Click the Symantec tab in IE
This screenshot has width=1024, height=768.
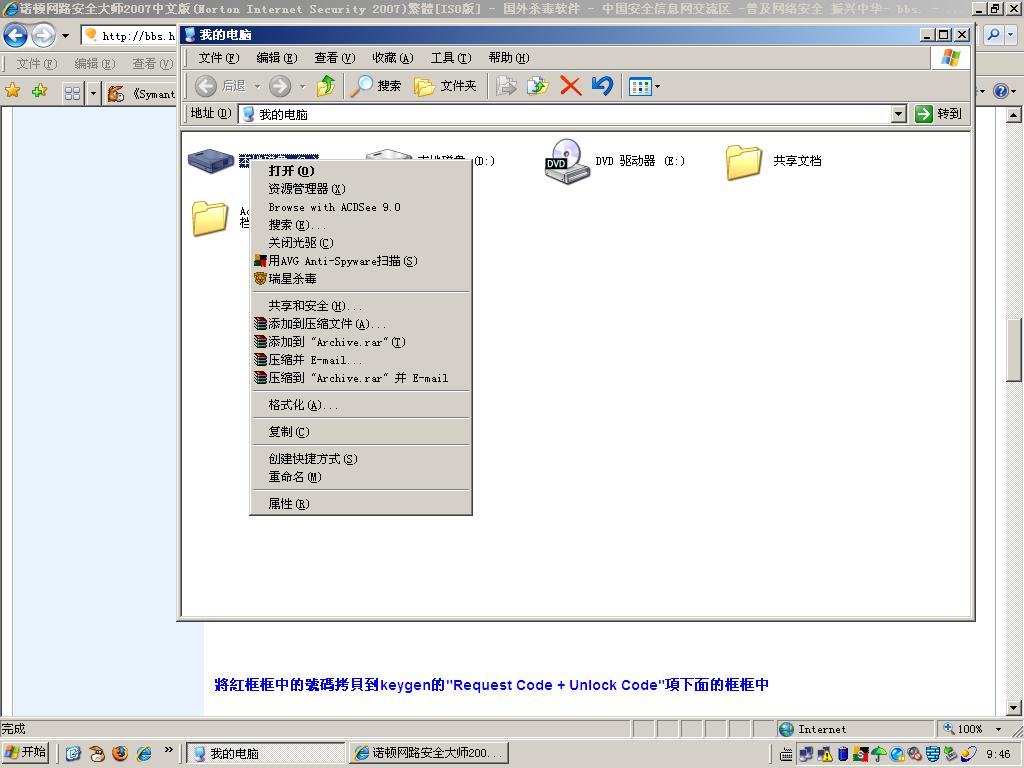click(x=141, y=94)
